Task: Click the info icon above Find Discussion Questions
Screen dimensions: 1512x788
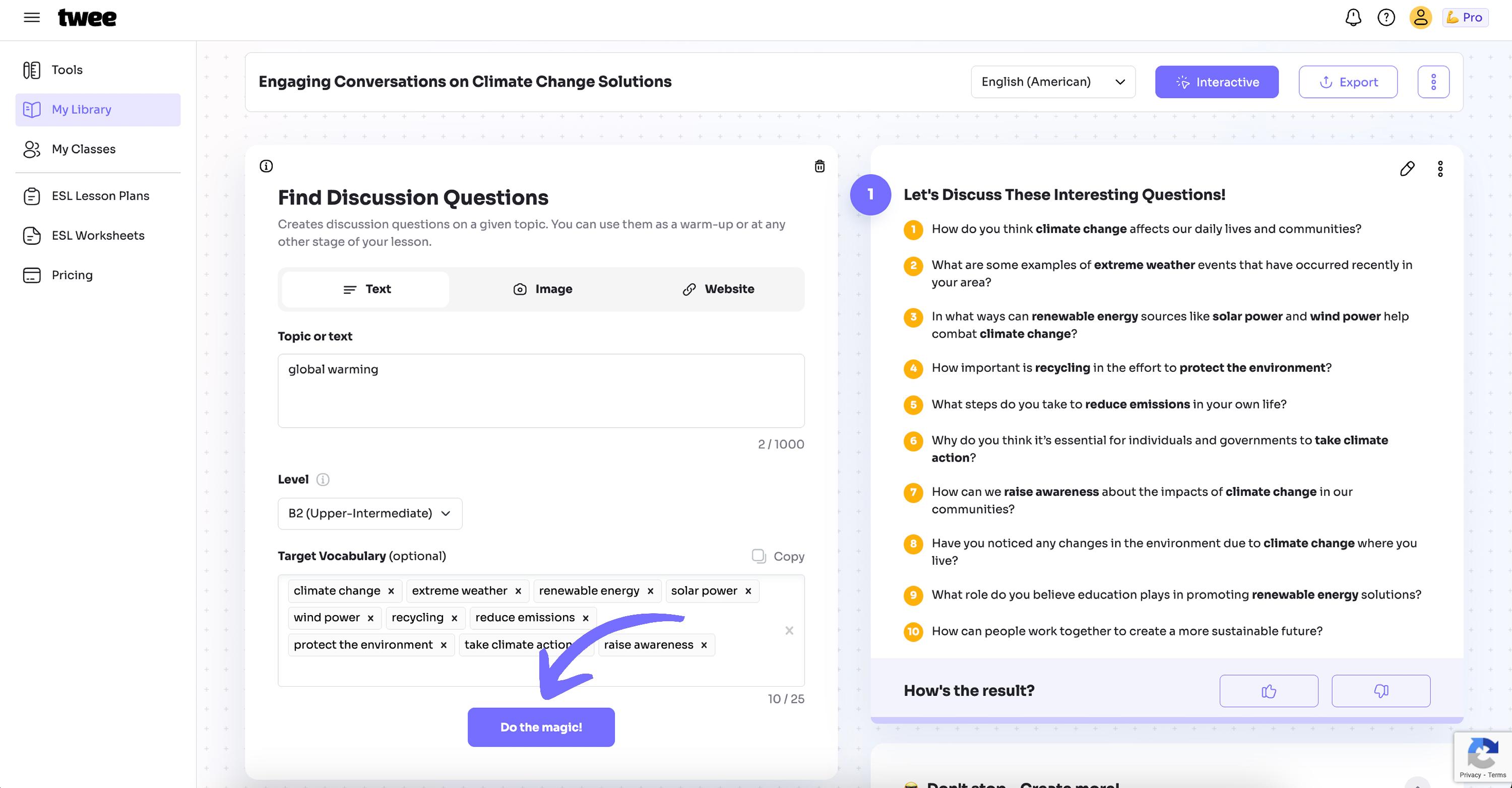Action: pos(266,166)
